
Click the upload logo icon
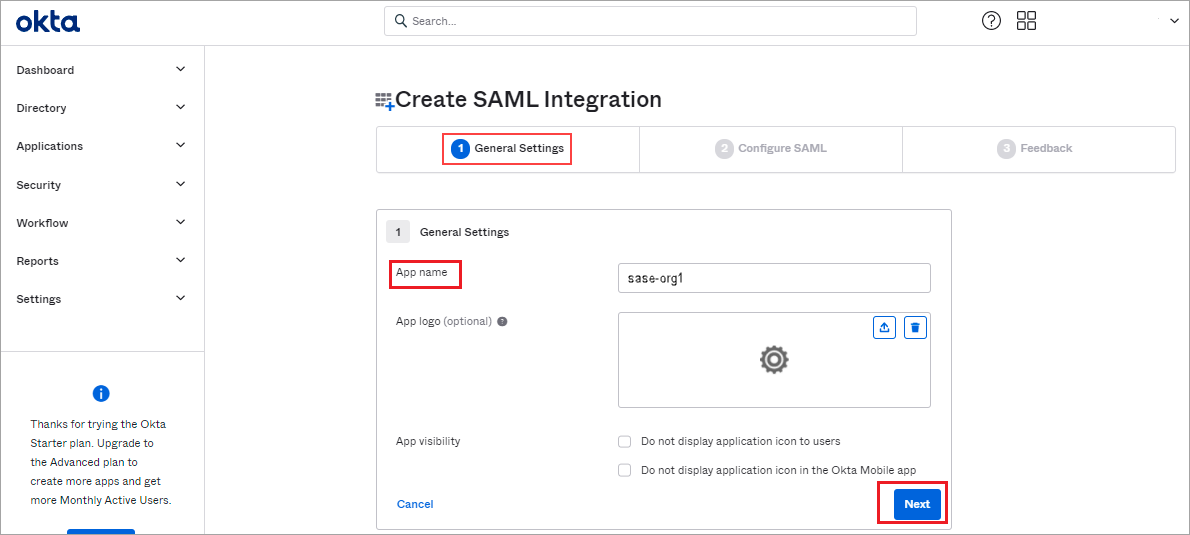[x=884, y=328]
